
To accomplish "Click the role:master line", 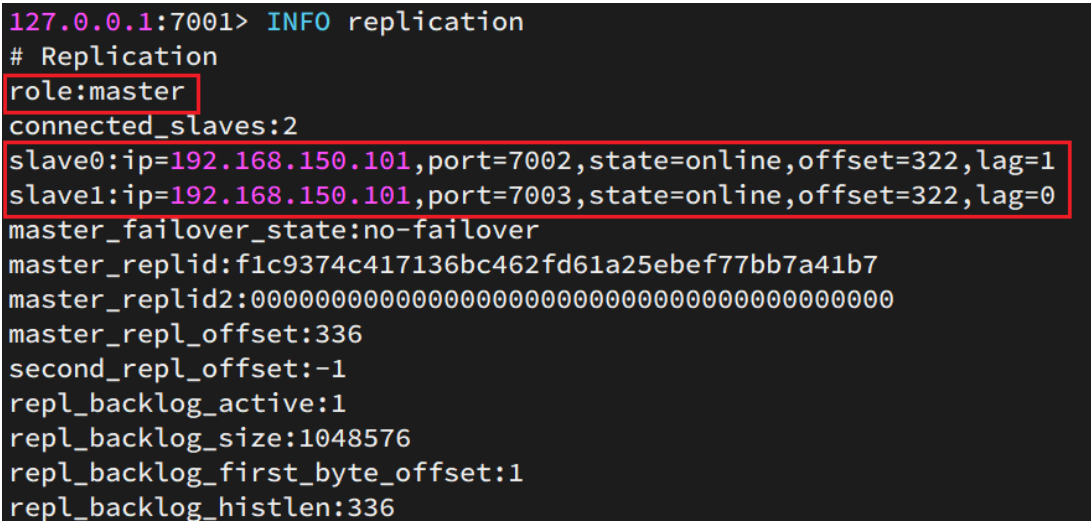I will [x=97, y=91].
